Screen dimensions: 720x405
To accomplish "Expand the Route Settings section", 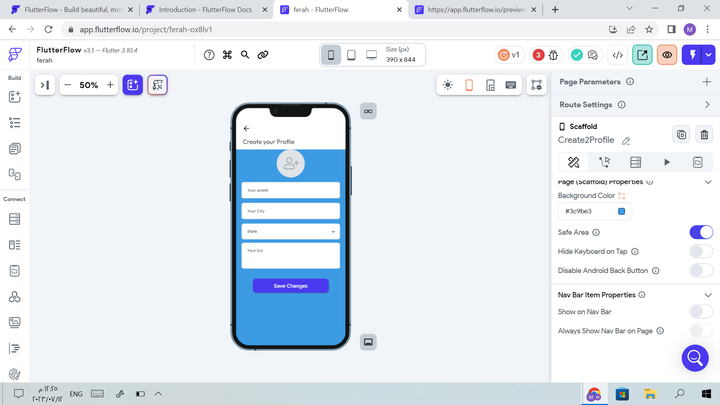I will click(707, 104).
